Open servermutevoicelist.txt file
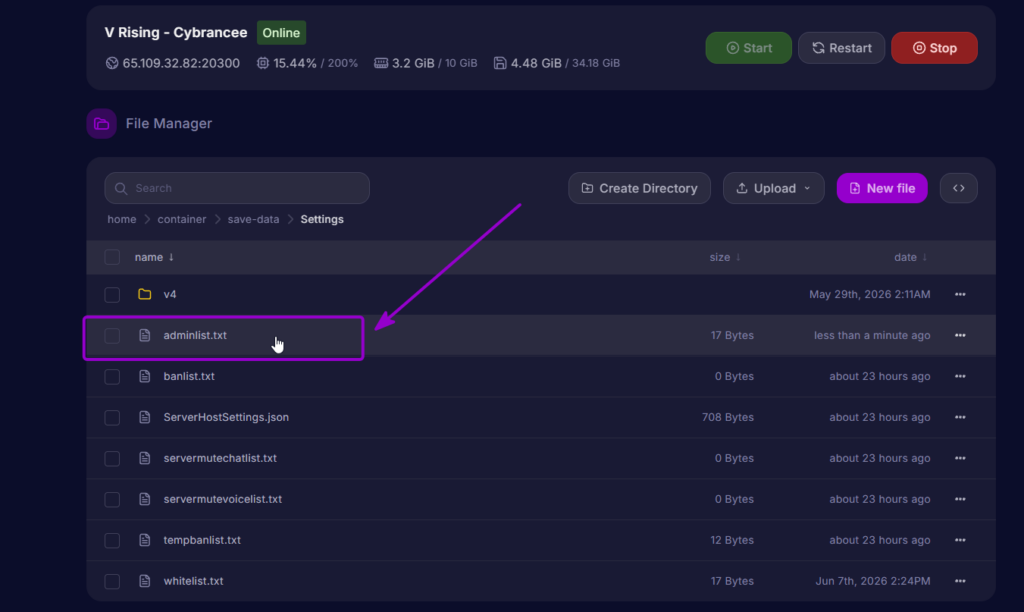This screenshot has width=1024, height=612. [223, 499]
